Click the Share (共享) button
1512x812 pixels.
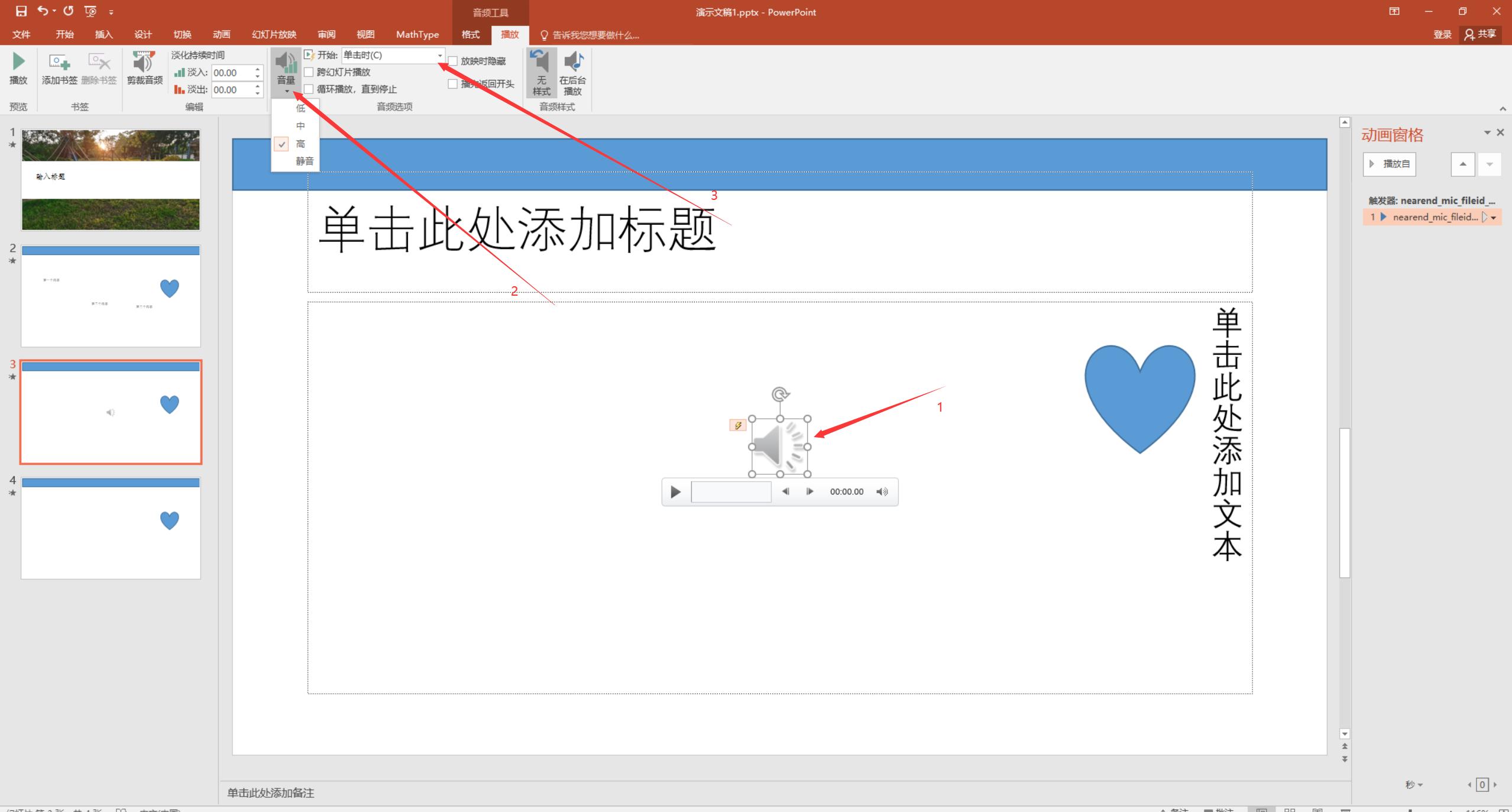tap(1479, 34)
